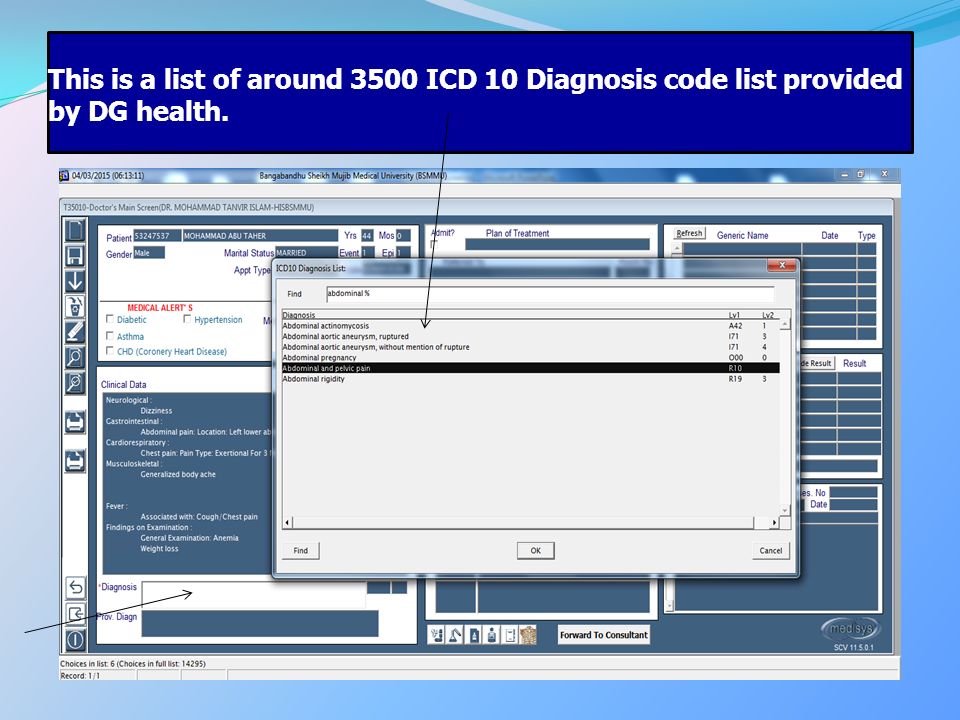
Task: Click the curved undo arrow icon
Action: [x=75, y=588]
